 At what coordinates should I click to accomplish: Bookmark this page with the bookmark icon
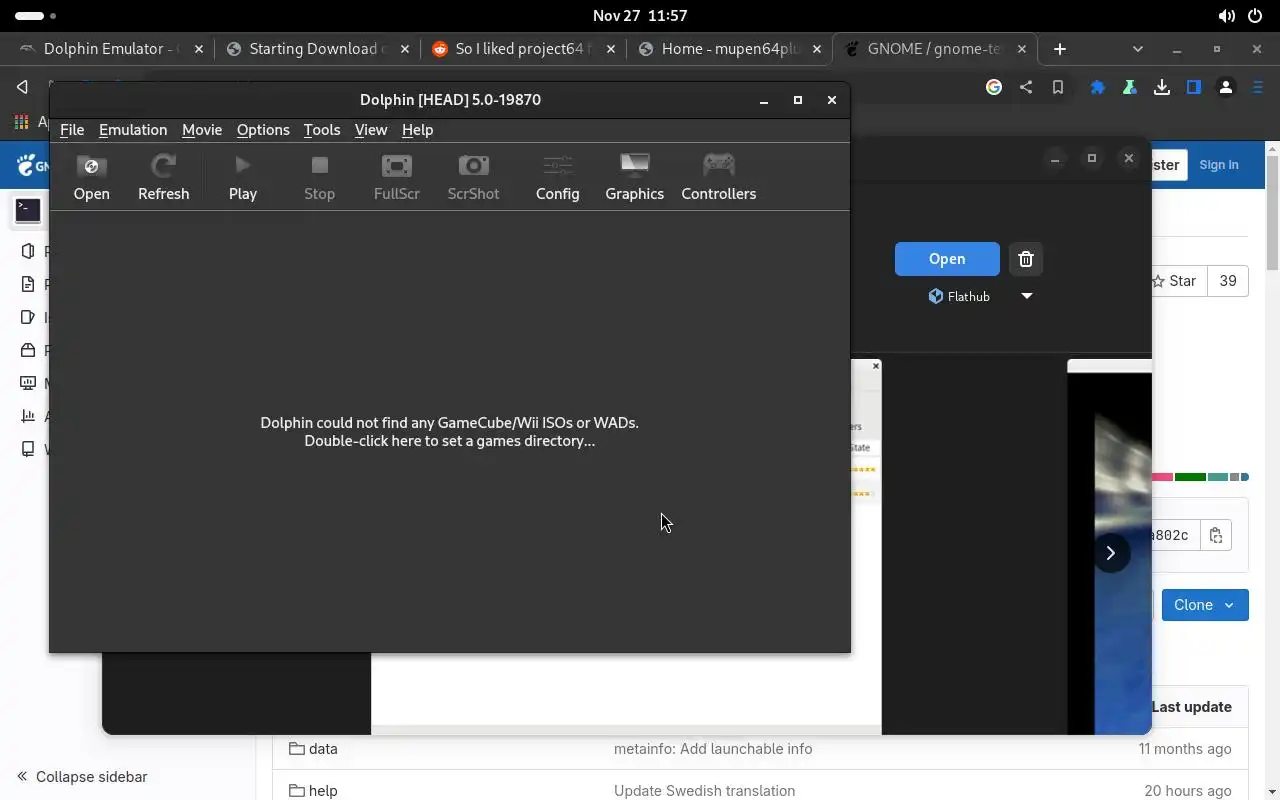click(x=1057, y=87)
